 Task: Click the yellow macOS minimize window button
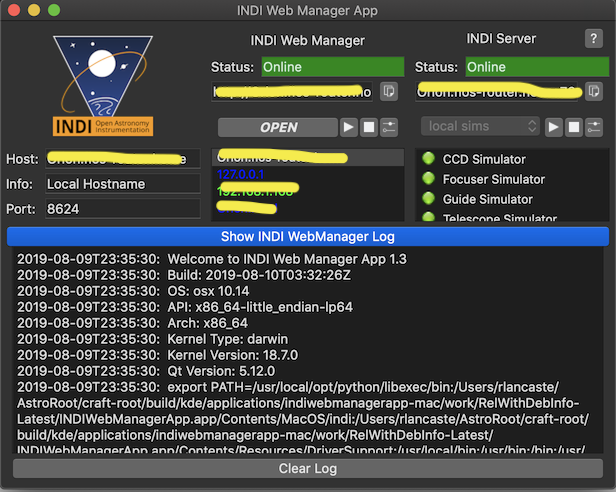(34, 10)
